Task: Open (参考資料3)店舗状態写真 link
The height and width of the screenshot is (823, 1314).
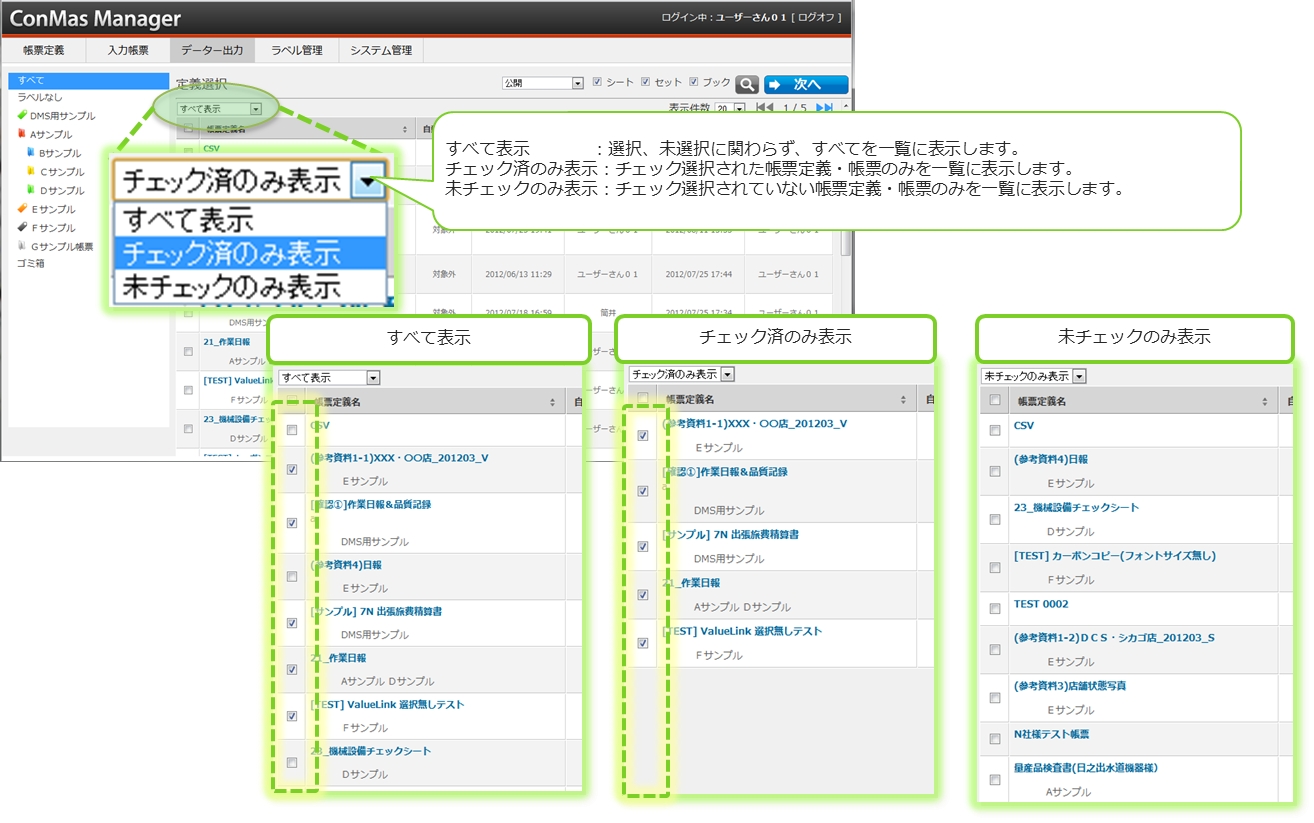Action: click(x=1070, y=686)
